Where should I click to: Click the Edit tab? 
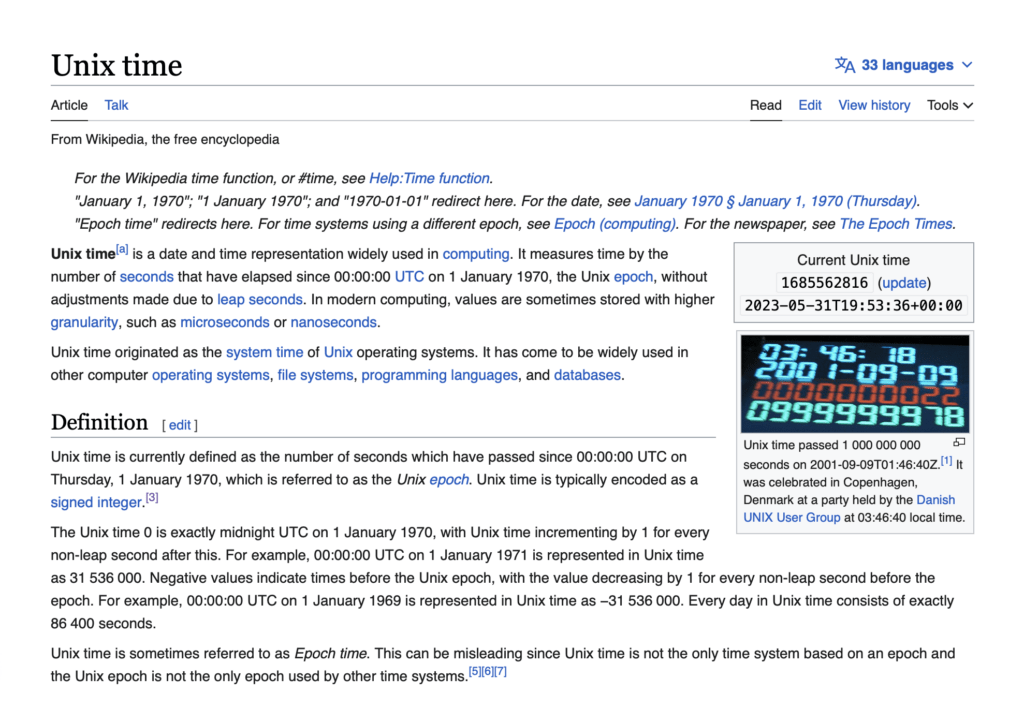[810, 105]
